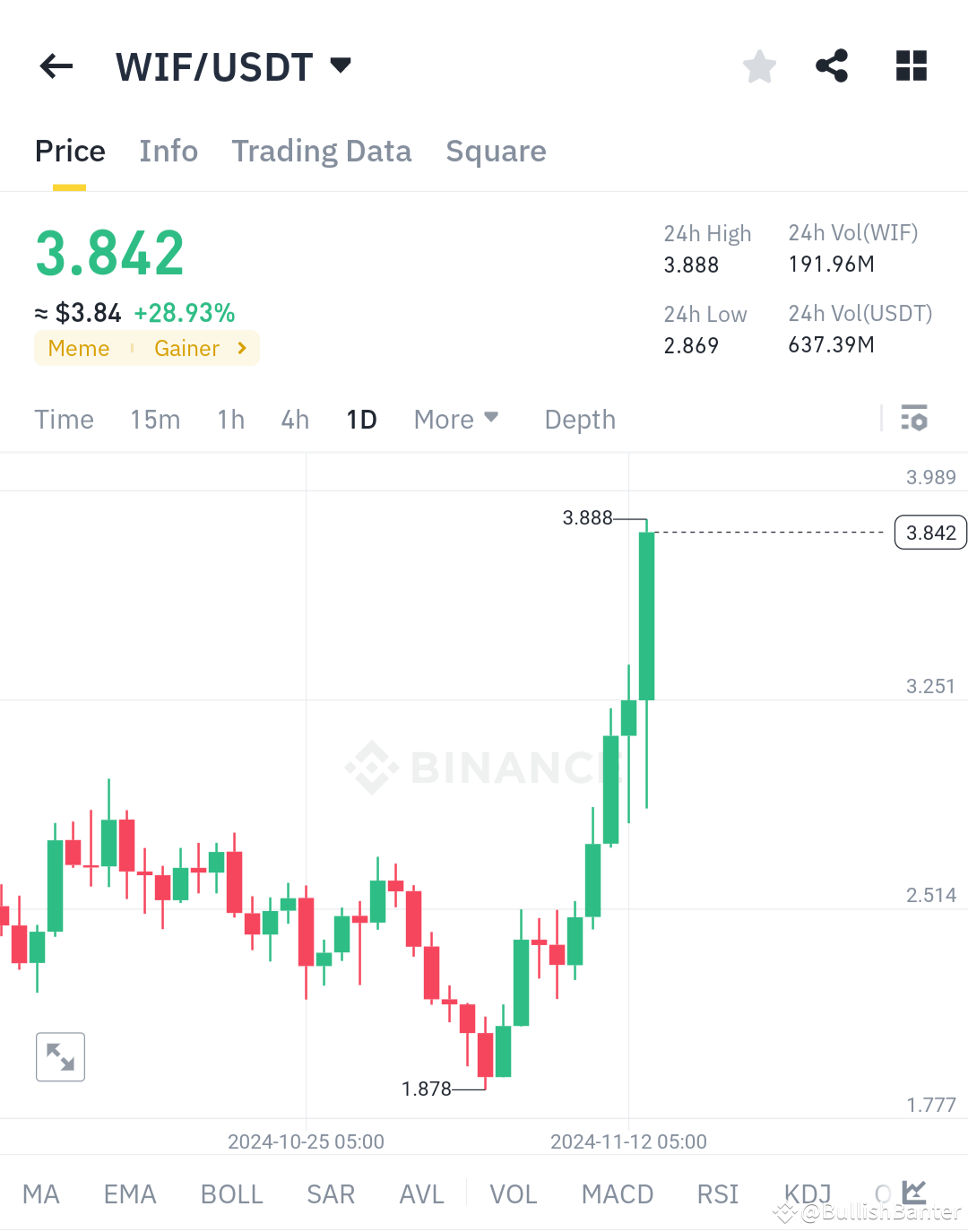Toggle the VOL indicator
The height and width of the screenshot is (1232, 968).
click(x=513, y=1193)
